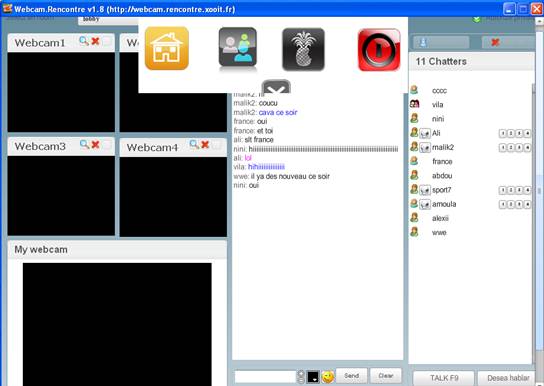Click 'il ya des nouveau ce soir' message
Screen dimensions: 544x386
tap(290, 176)
